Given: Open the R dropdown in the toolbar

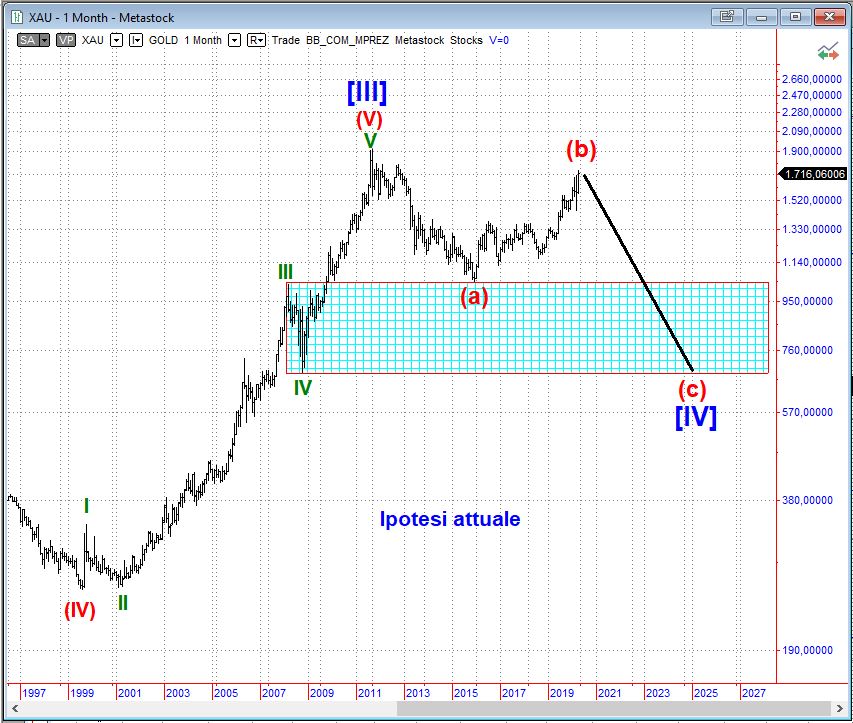Looking at the screenshot, I should [x=256, y=40].
